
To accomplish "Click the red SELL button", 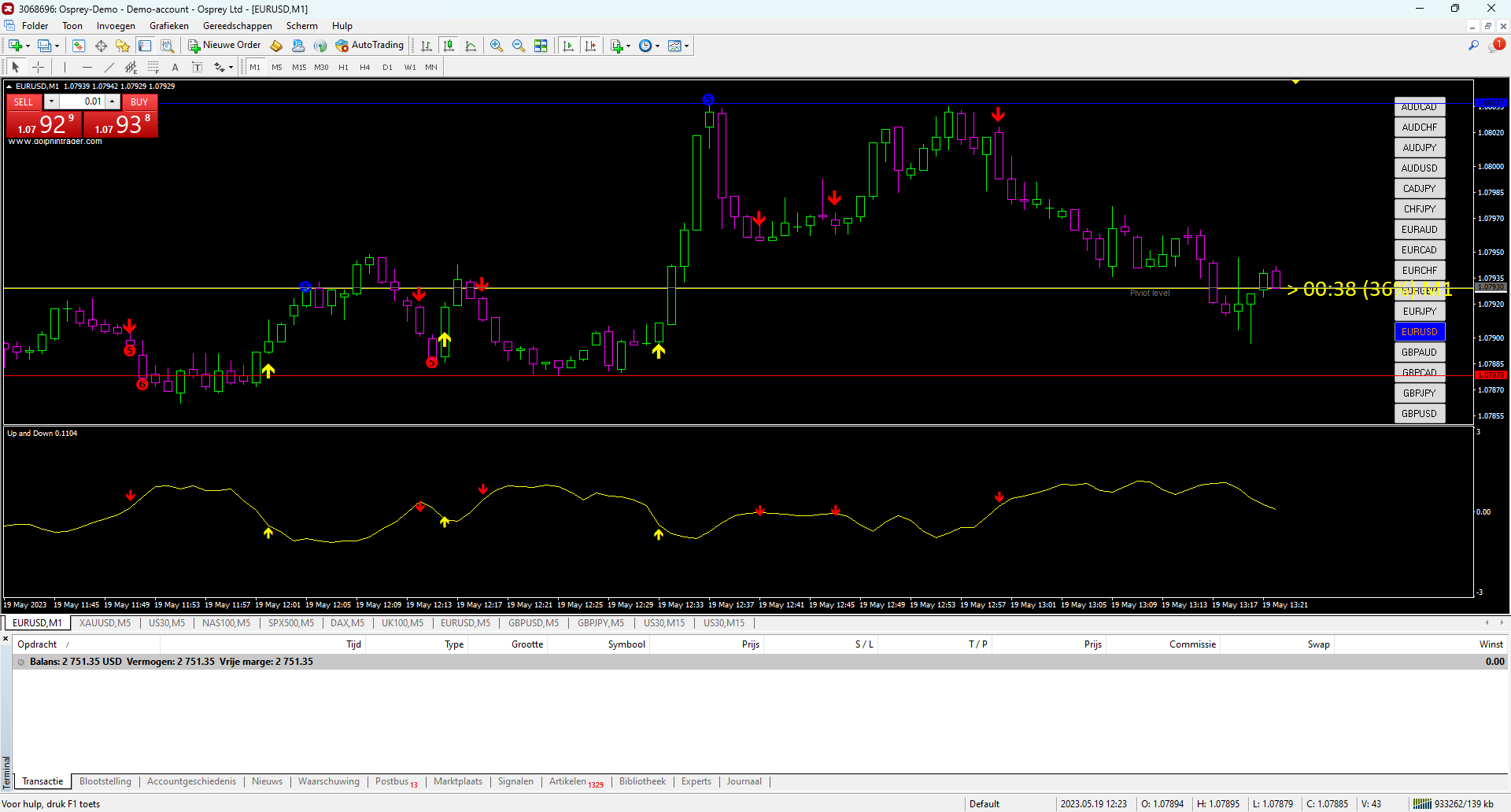I will 24,101.
